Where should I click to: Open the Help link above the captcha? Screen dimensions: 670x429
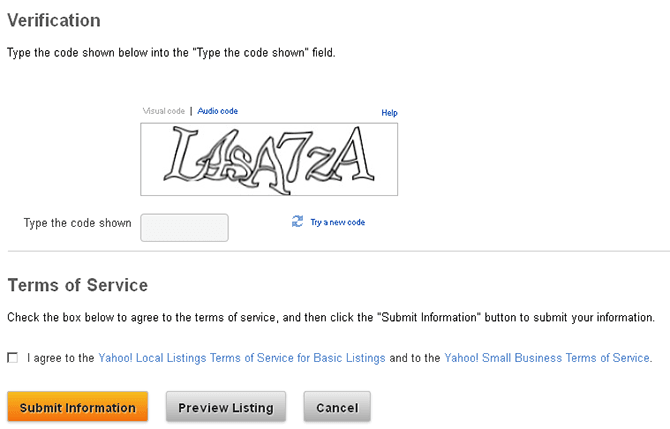coord(389,113)
